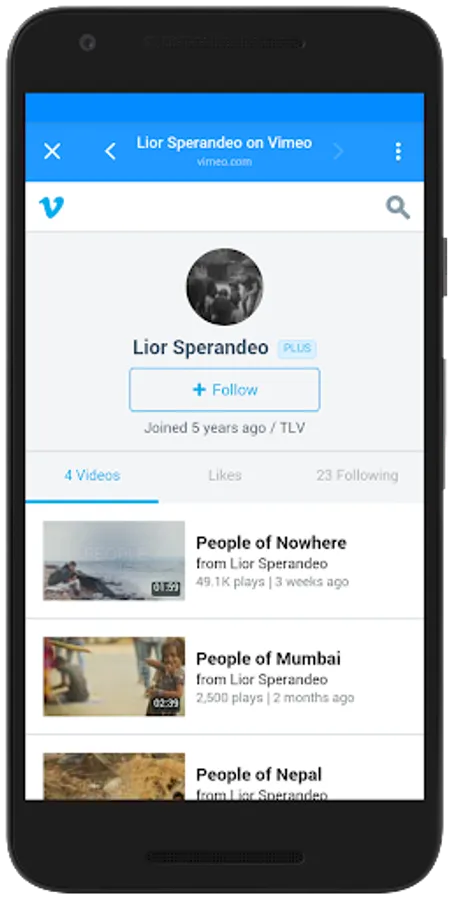Tap the Vimeo logo icon
454x900 pixels.
pos(51,207)
